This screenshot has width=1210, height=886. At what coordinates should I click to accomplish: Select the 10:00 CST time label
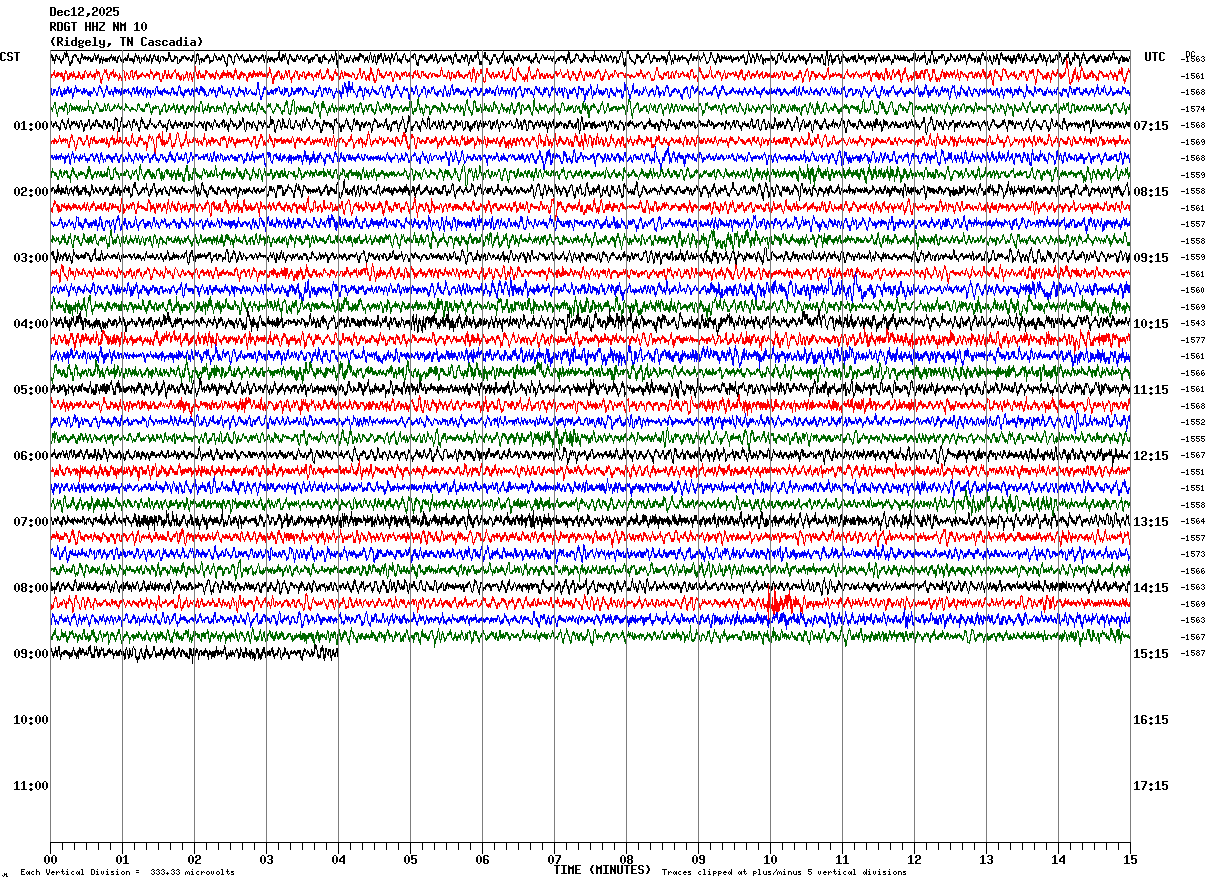coord(30,720)
